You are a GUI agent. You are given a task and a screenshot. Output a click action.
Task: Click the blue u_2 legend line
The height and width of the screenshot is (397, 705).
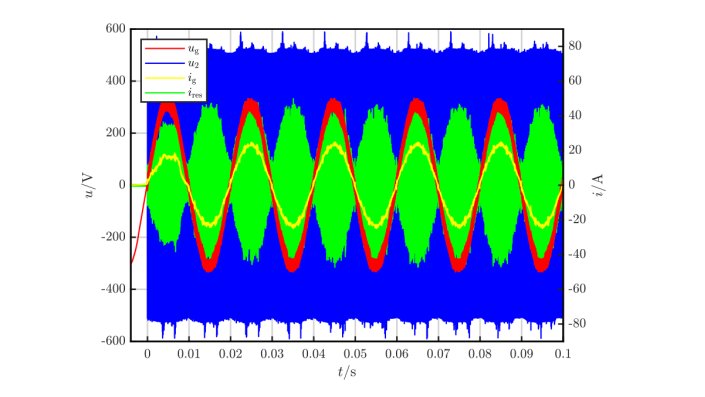165,63
